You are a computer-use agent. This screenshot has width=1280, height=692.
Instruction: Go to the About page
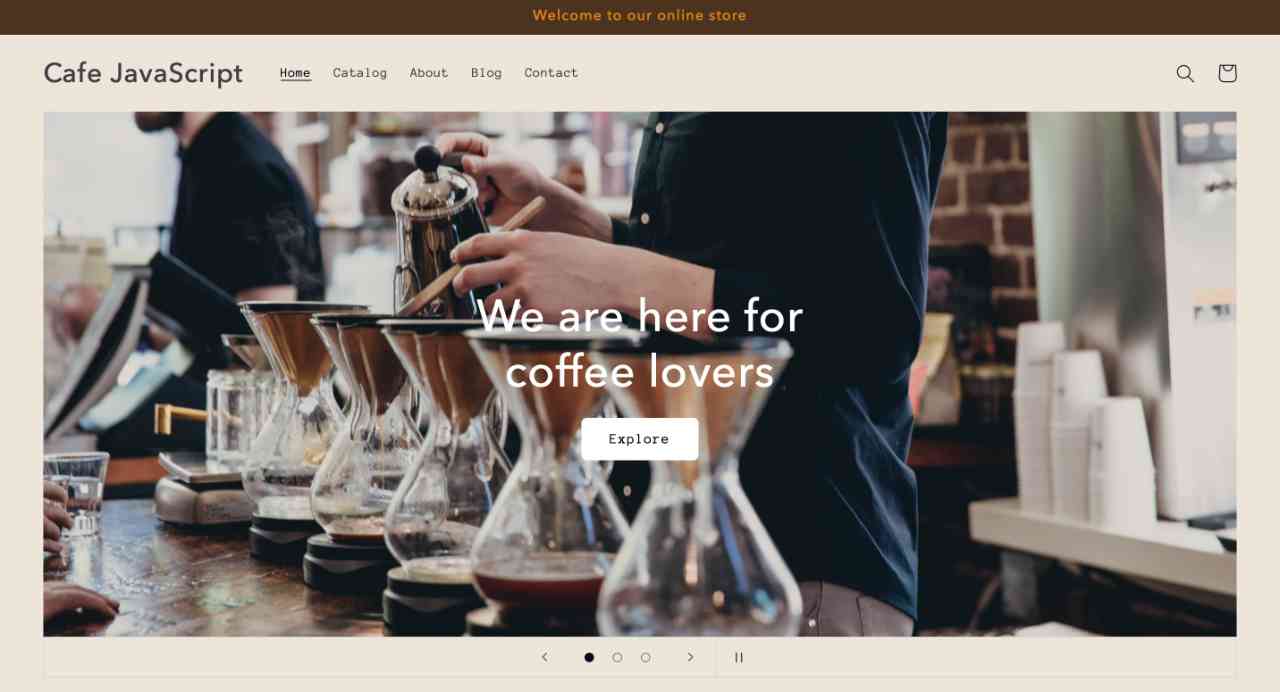429,73
